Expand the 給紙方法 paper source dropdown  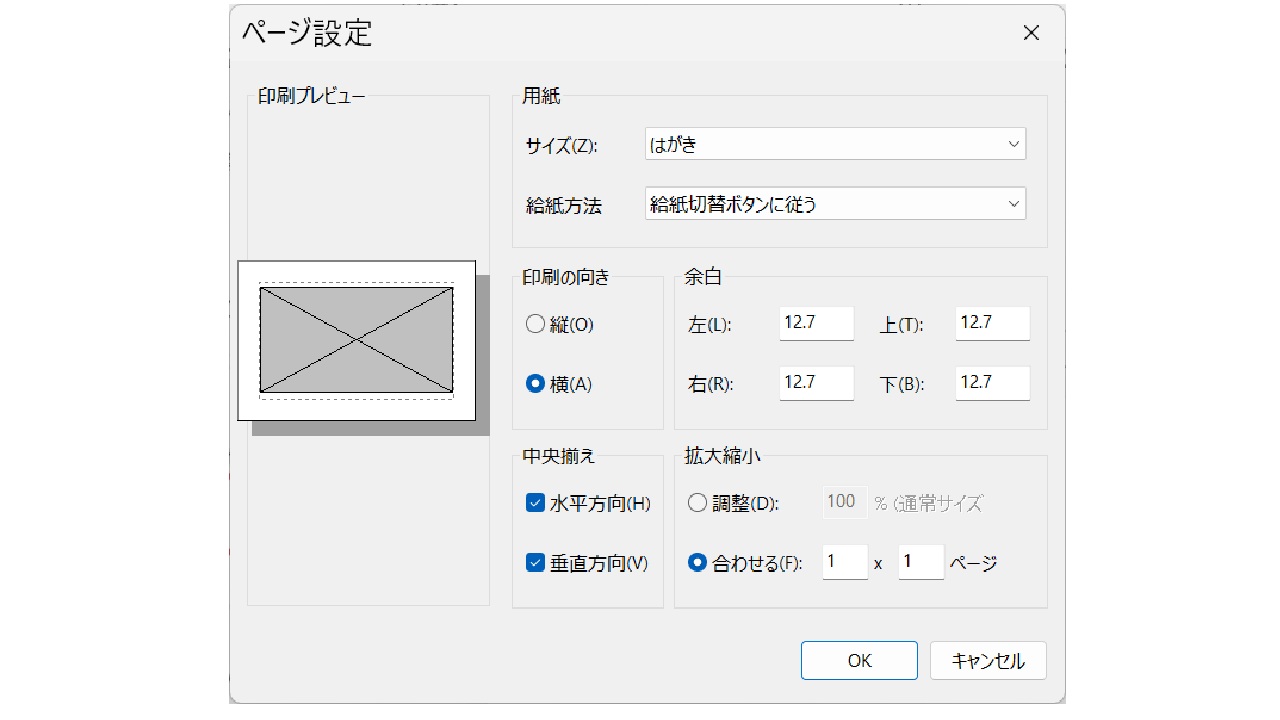[x=835, y=205]
